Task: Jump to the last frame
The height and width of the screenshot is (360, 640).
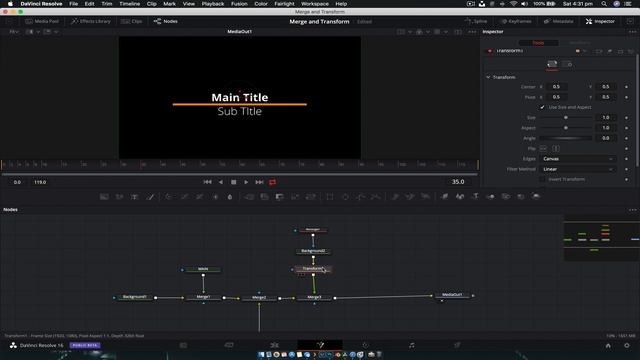Action: point(259,182)
